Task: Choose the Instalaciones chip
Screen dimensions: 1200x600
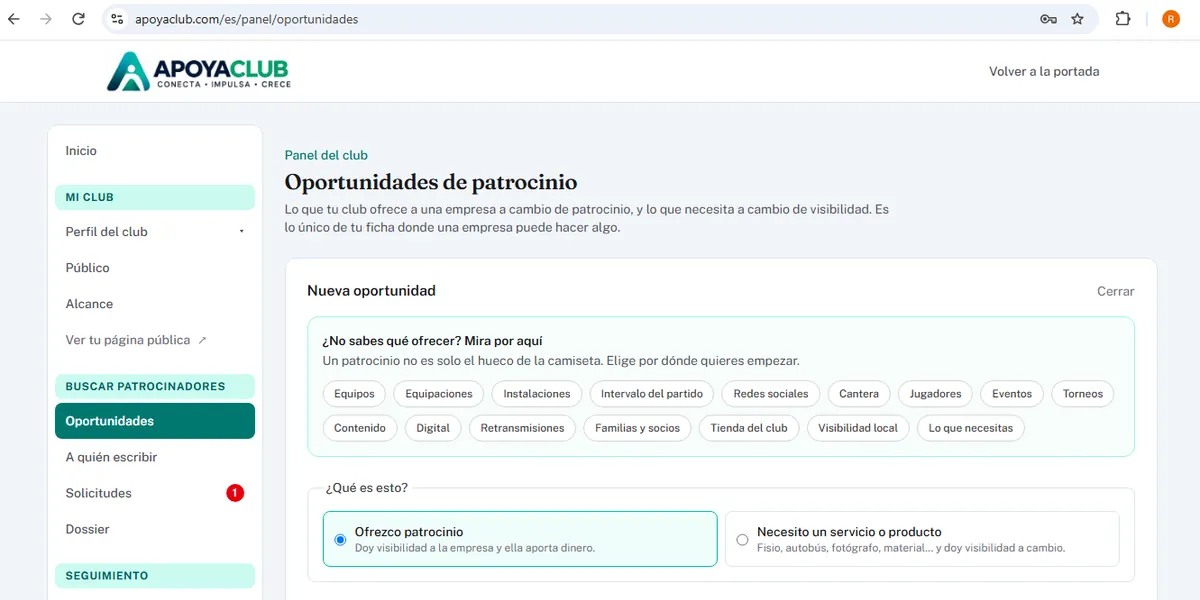Action: pyautogui.click(x=537, y=394)
